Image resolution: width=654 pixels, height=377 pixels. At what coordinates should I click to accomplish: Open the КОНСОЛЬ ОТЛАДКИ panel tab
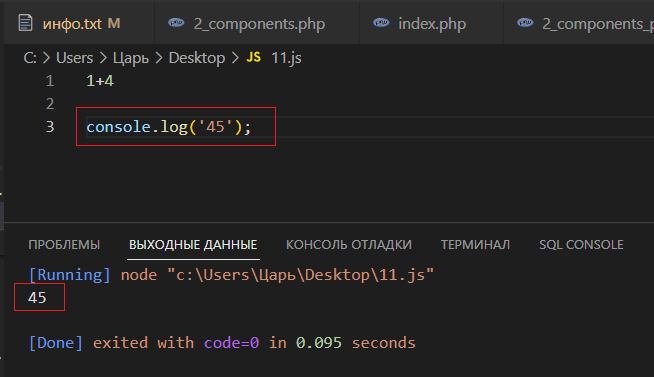(349, 244)
